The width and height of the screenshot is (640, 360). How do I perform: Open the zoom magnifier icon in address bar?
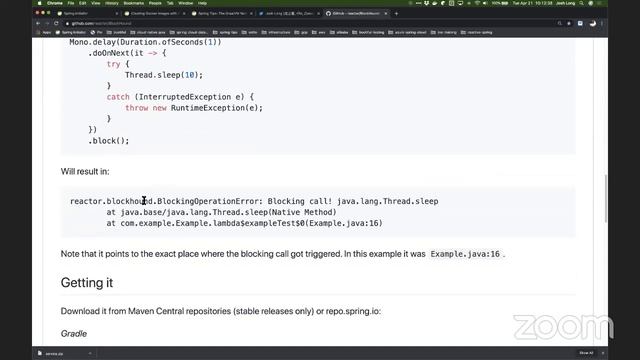[560, 23]
